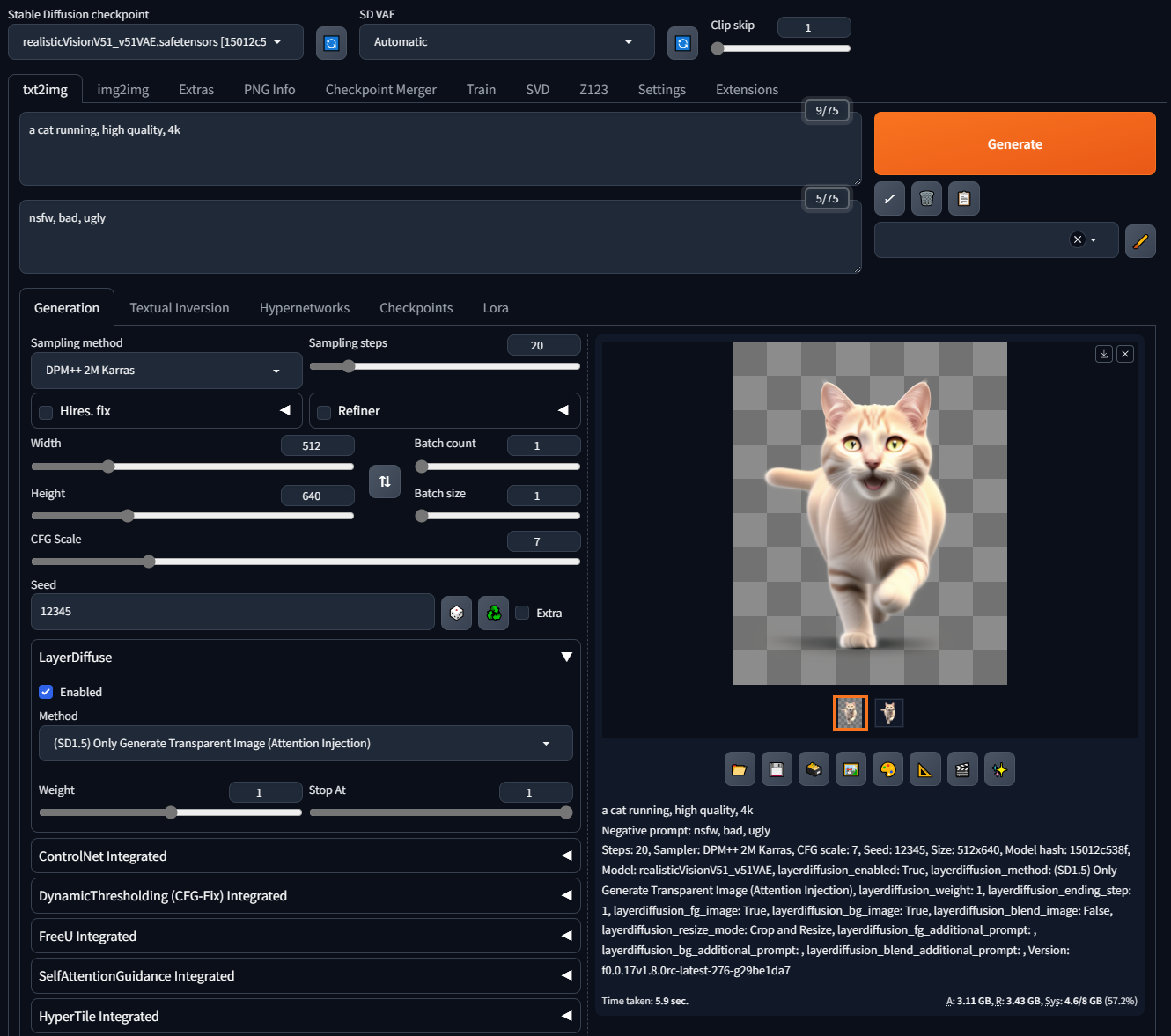The height and width of the screenshot is (1036, 1171).
Task: Open the Extensions tab
Action: coord(747,90)
